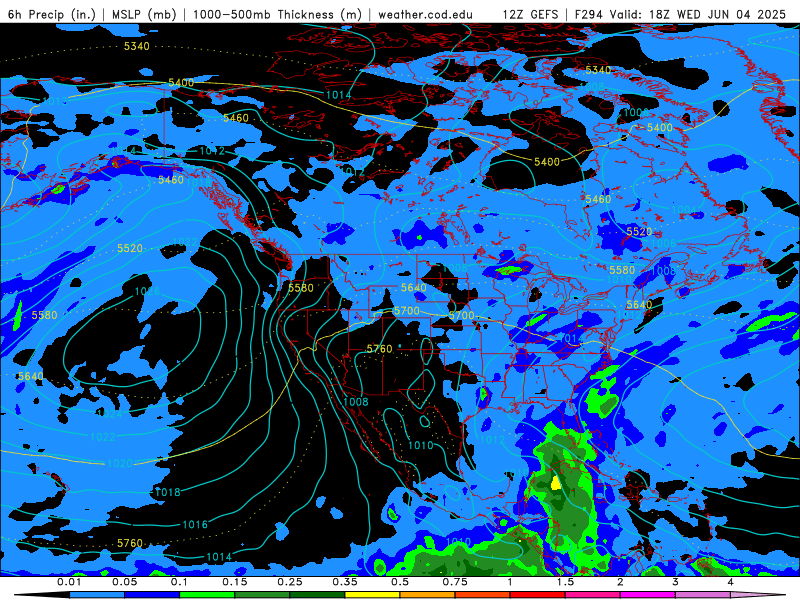Click the 'weather.cod.edu' text in header
Image resolution: width=800 pixels, height=600 pixels.
click(x=425, y=14)
